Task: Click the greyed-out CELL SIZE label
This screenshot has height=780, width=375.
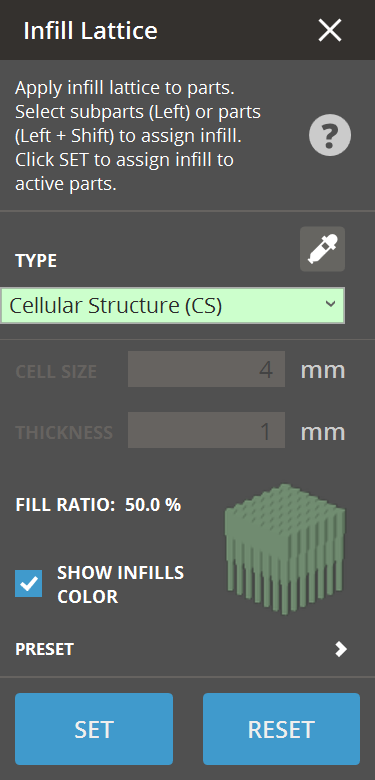Action: click(56, 372)
